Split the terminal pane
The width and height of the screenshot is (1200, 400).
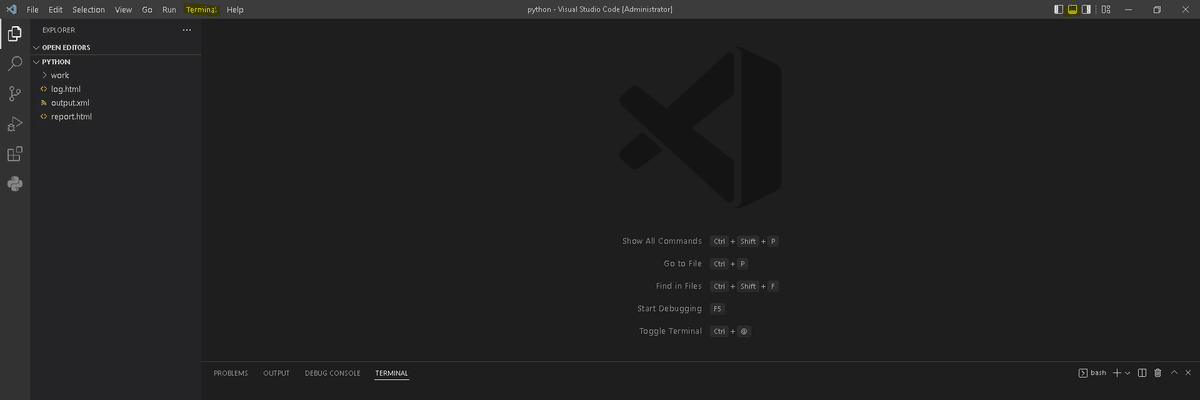click(1142, 373)
